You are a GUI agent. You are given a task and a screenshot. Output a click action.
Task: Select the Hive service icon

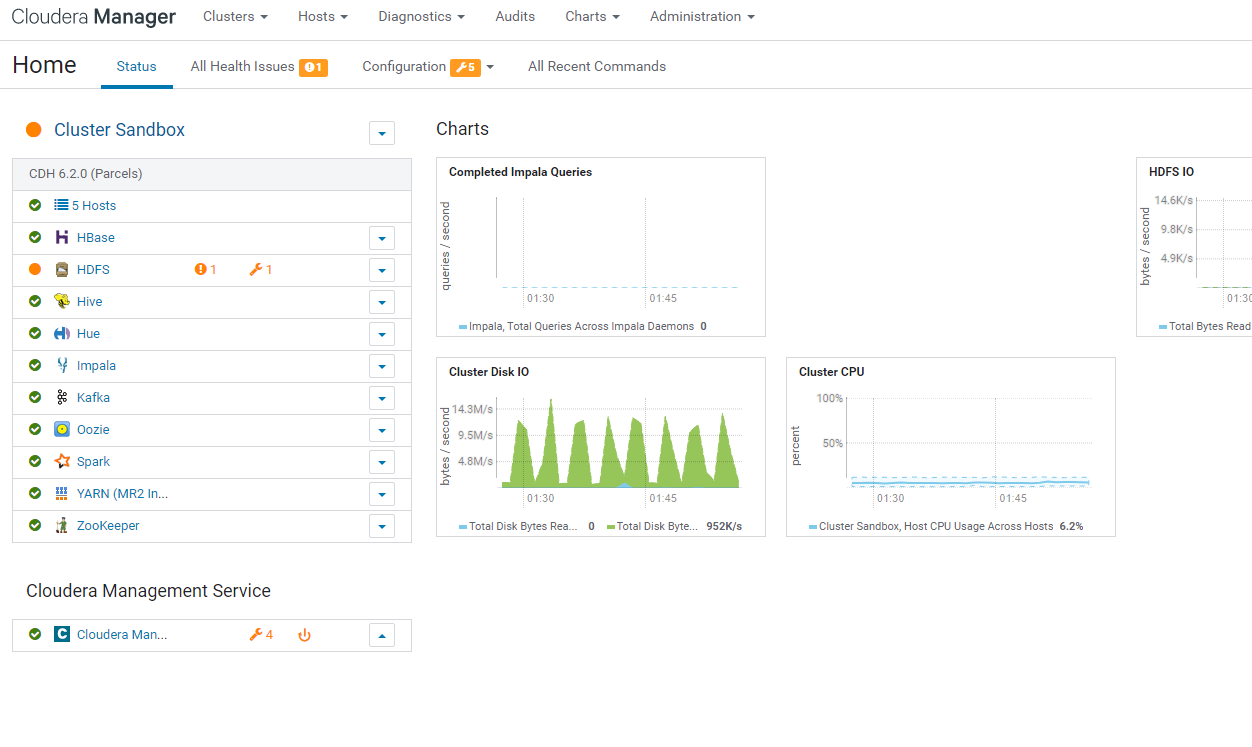63,301
